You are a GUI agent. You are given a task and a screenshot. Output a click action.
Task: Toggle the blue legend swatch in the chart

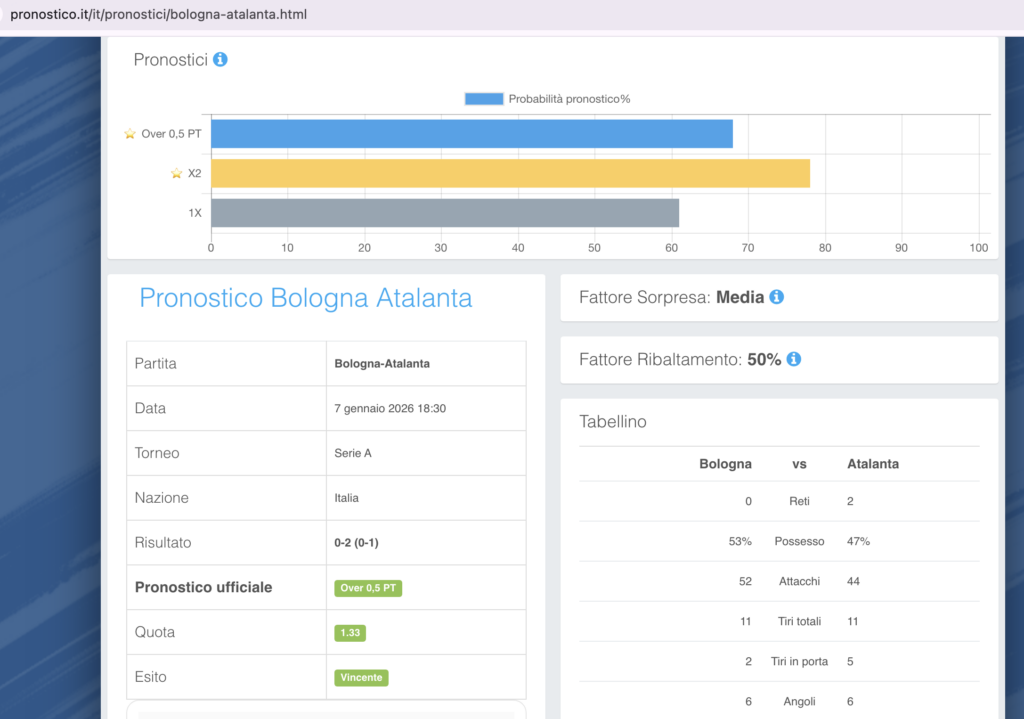click(x=484, y=99)
